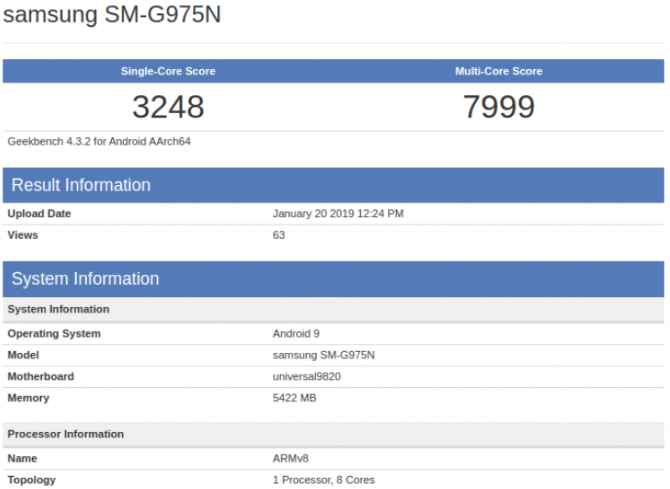This screenshot has height=489, width=670.
Task: Select the Views label
Action: pos(23,235)
